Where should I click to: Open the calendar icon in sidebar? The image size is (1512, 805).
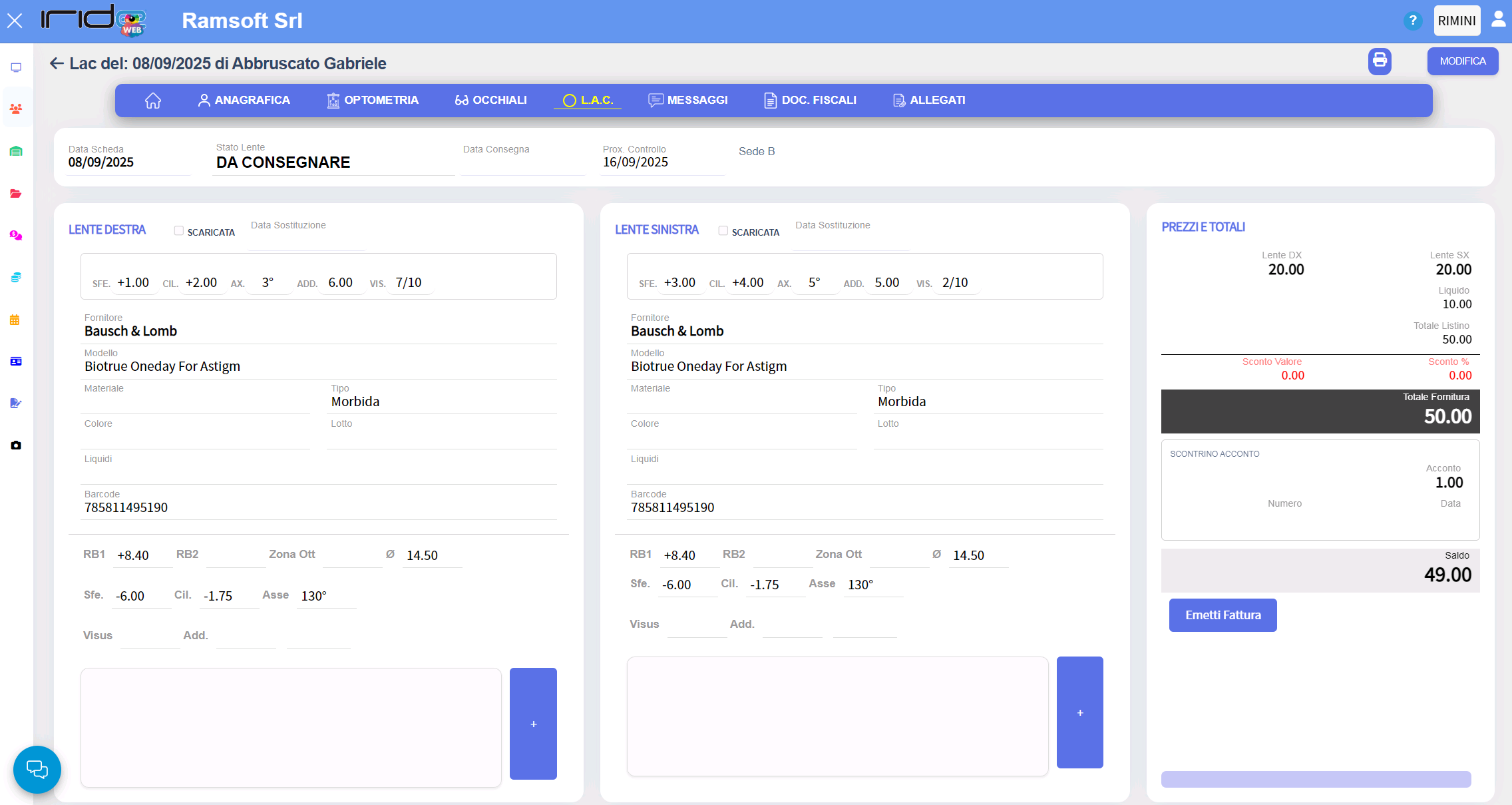click(x=16, y=320)
